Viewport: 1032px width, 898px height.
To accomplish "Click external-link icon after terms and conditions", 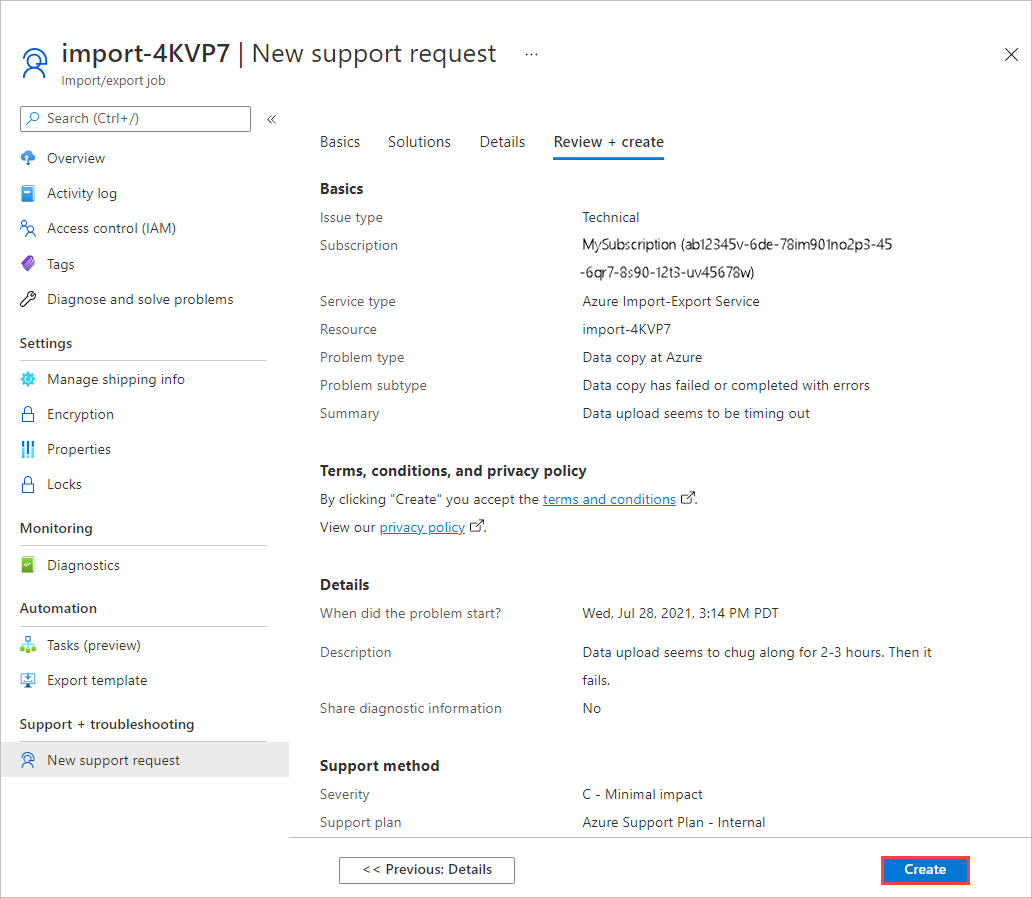I will [x=687, y=498].
